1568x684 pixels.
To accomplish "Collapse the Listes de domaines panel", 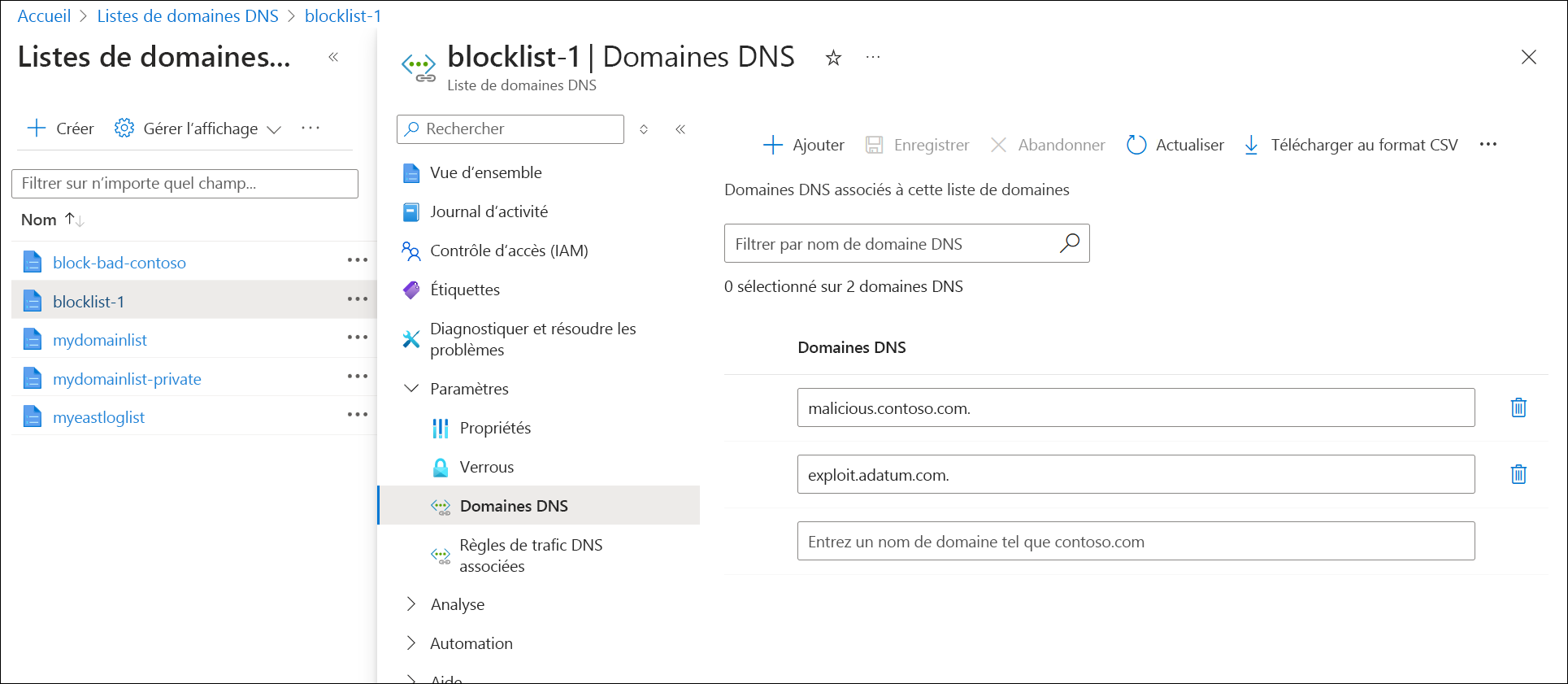I will pos(333,57).
